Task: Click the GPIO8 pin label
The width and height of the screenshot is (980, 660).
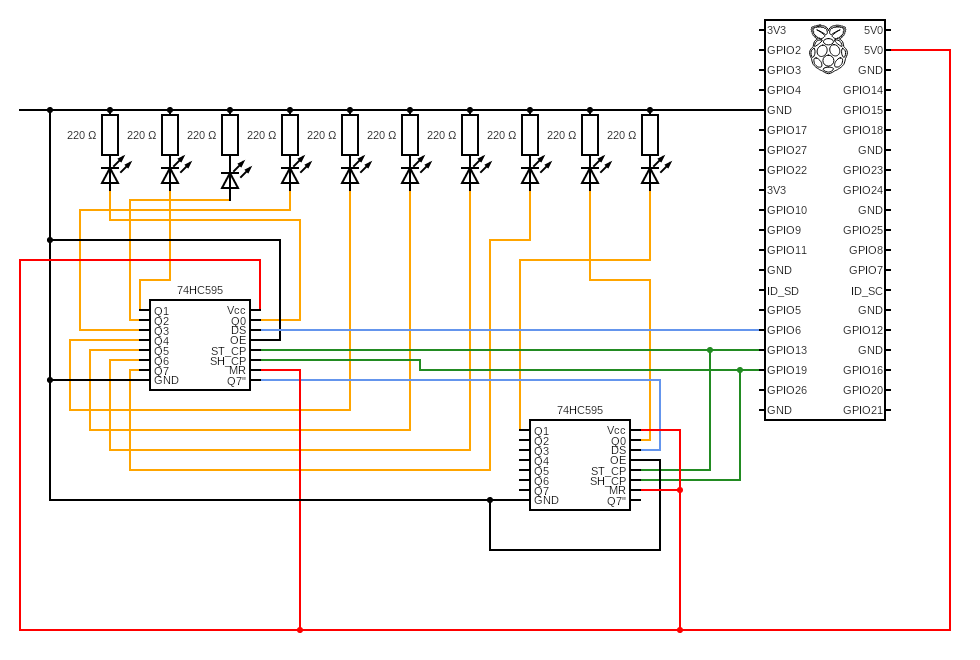Action: click(866, 250)
